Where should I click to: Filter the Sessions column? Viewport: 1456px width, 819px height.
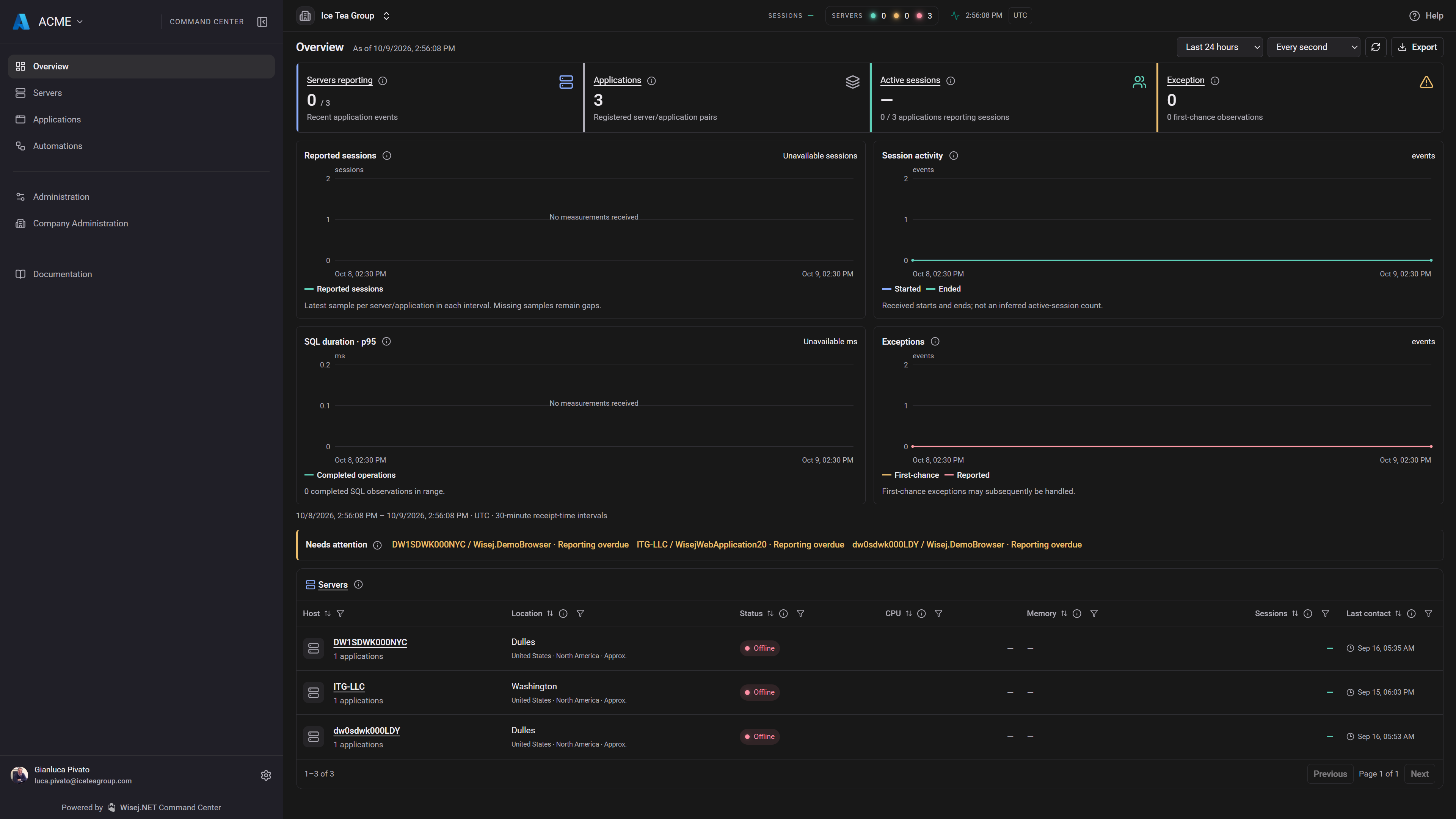tap(1325, 613)
